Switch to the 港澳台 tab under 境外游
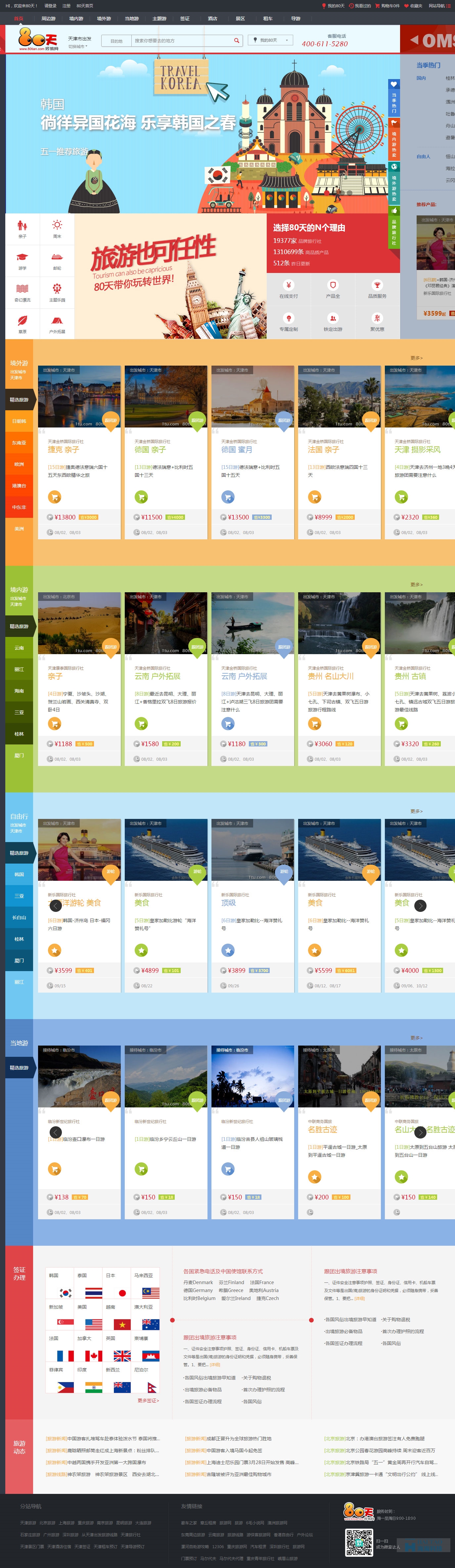Screen dimensions: 455x1568 click(19, 486)
